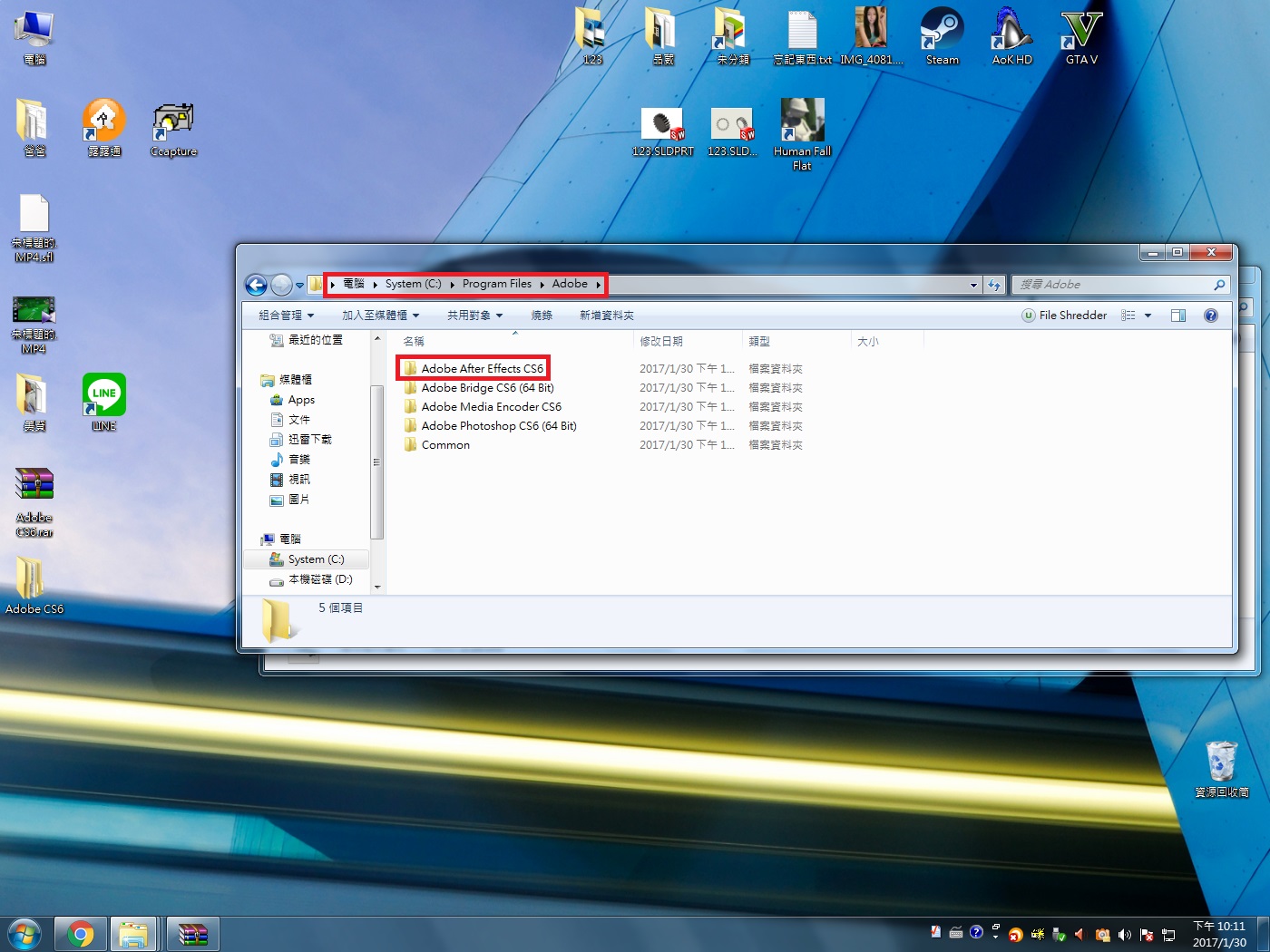Open the 加入至媒體櫃 dropdown
Viewport: 1270px width, 952px height.
(381, 316)
